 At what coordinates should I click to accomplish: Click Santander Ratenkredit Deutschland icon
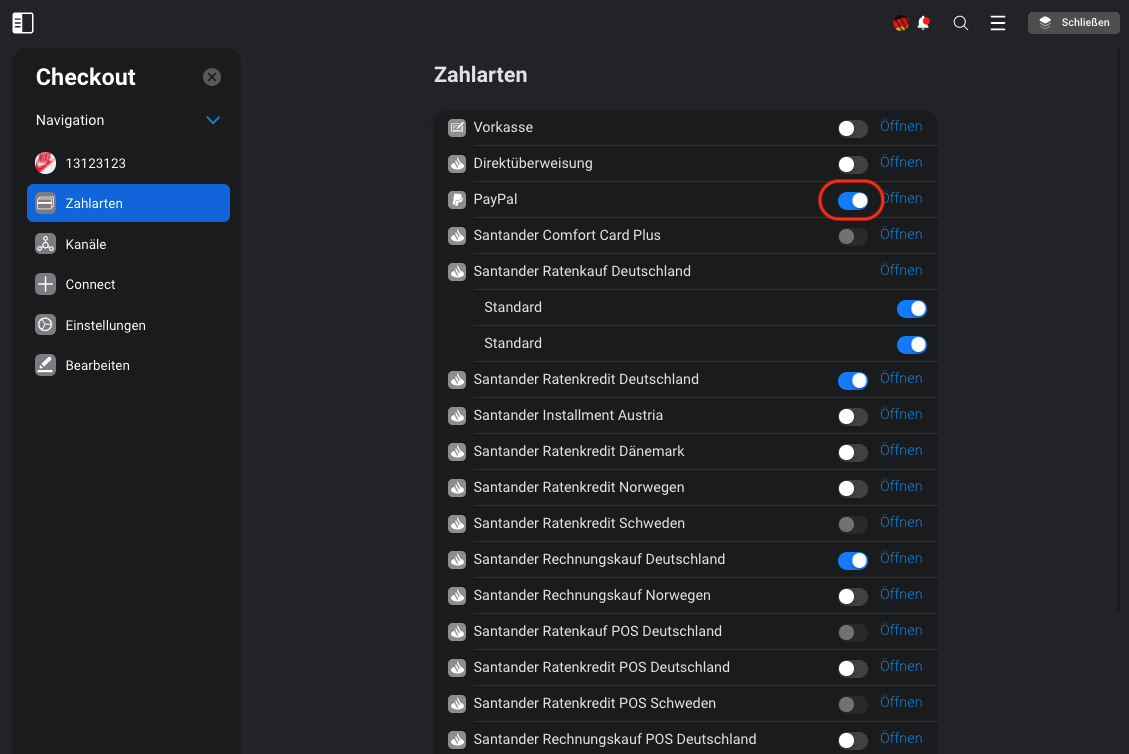point(457,380)
